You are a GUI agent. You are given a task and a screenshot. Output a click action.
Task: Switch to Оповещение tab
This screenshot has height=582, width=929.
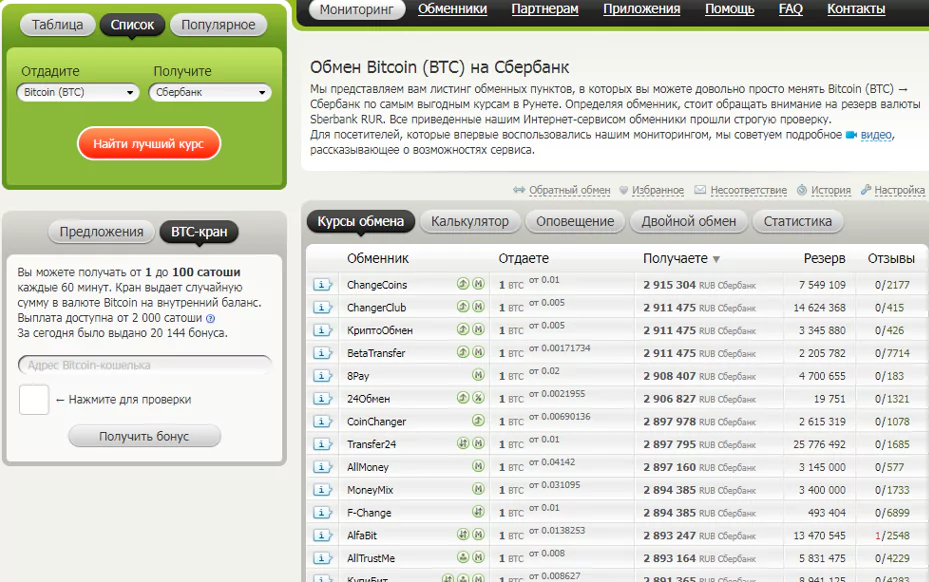coord(575,221)
